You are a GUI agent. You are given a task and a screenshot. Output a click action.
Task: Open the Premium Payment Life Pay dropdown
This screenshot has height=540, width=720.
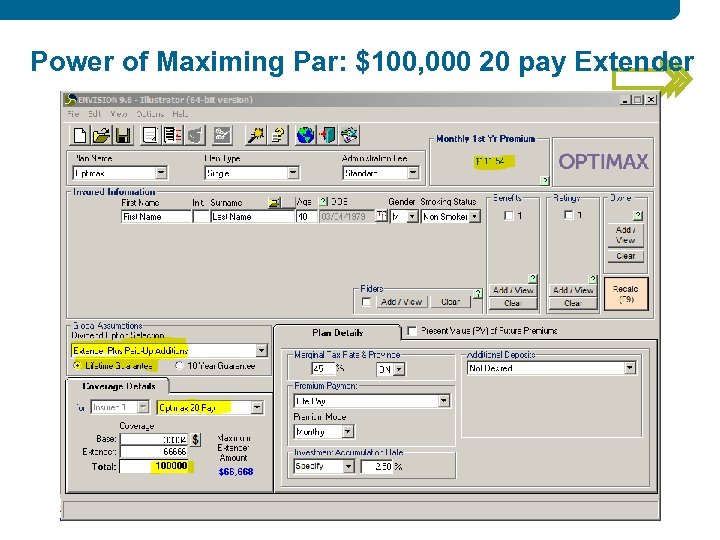tap(443, 401)
